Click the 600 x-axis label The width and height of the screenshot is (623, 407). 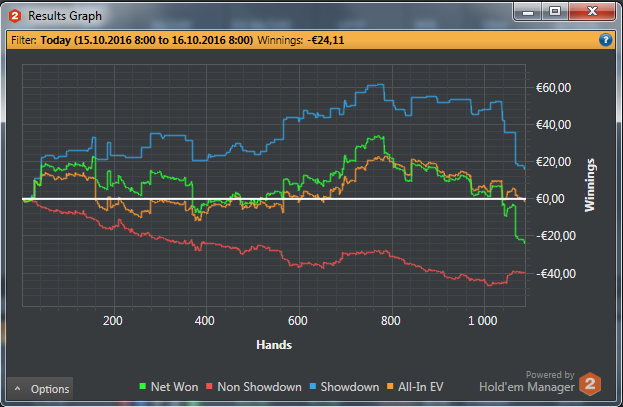click(298, 321)
